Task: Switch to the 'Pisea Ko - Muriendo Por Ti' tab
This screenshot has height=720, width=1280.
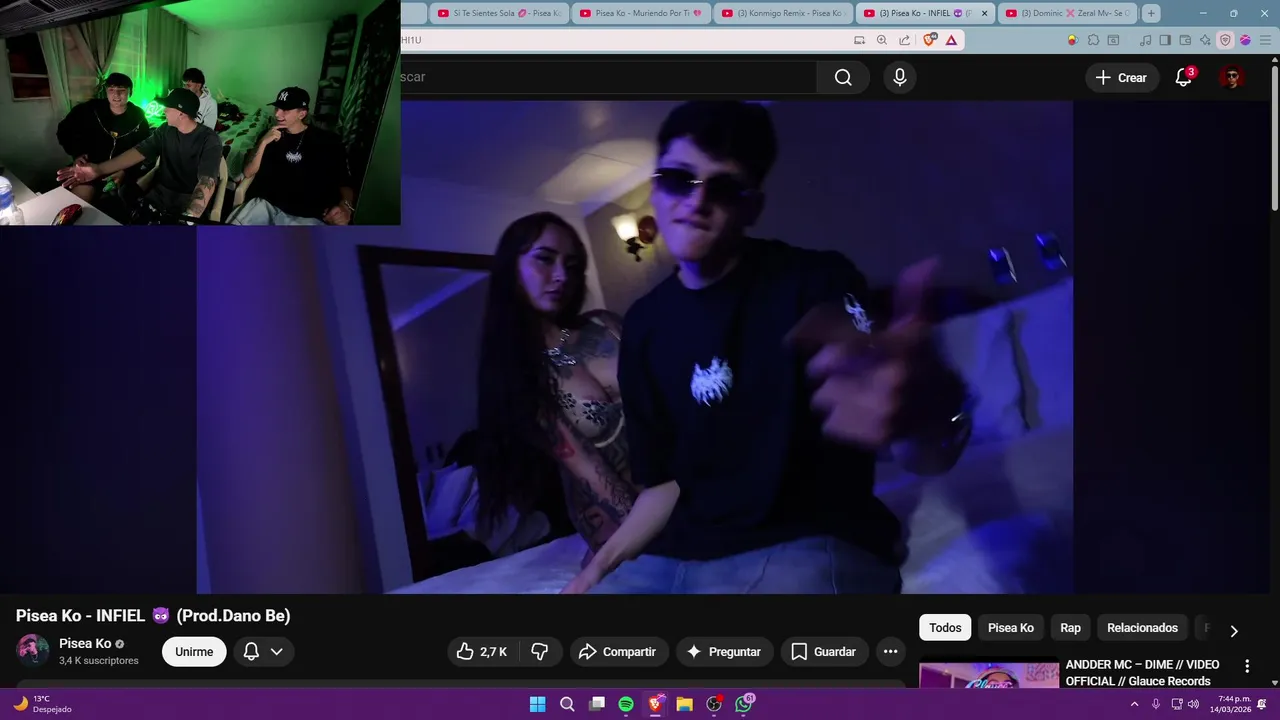Action: tap(641, 13)
